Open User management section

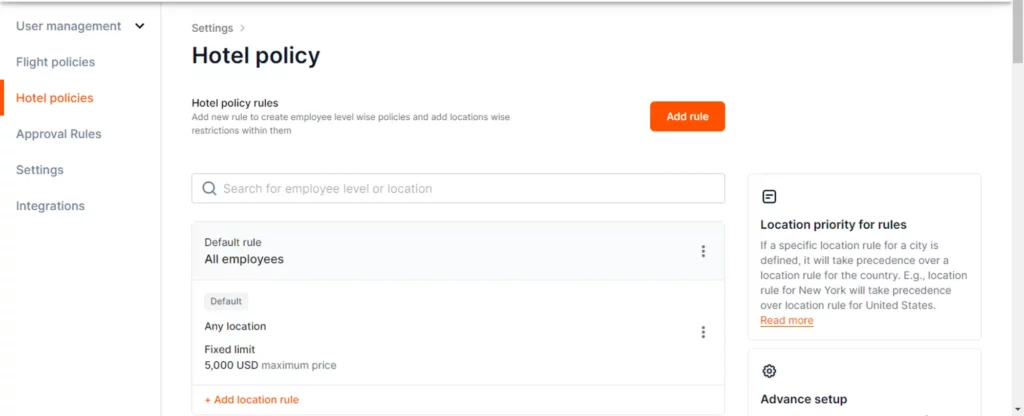pyautogui.click(x=69, y=26)
